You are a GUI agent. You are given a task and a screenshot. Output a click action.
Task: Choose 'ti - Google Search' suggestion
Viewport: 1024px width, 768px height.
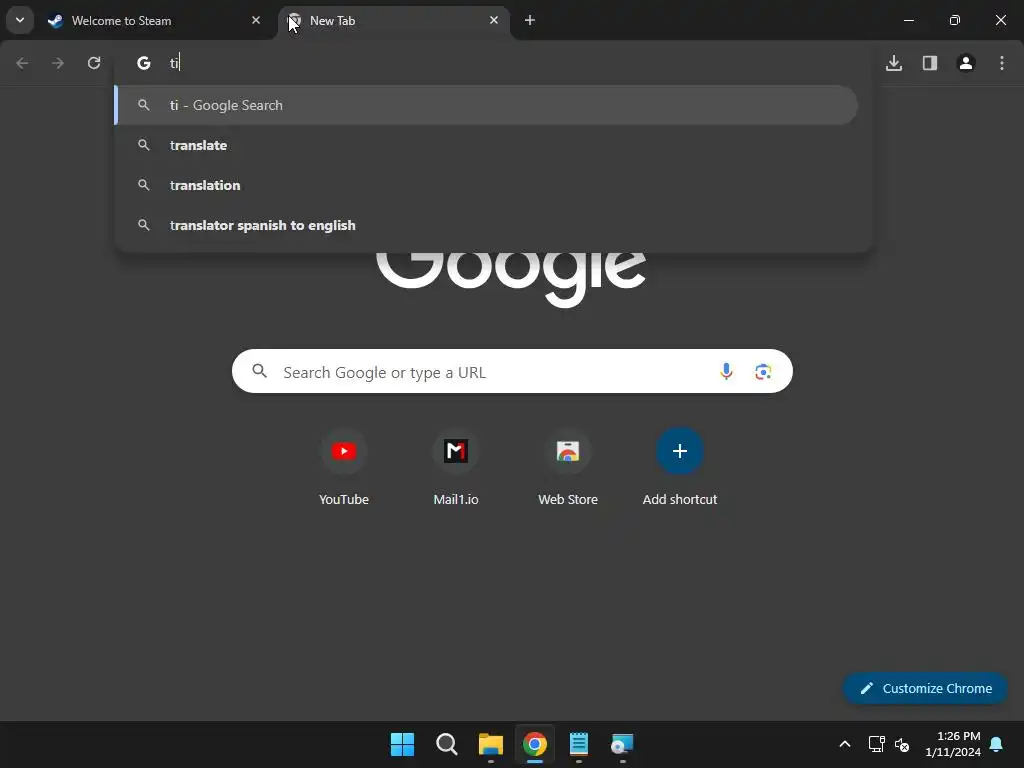point(486,105)
